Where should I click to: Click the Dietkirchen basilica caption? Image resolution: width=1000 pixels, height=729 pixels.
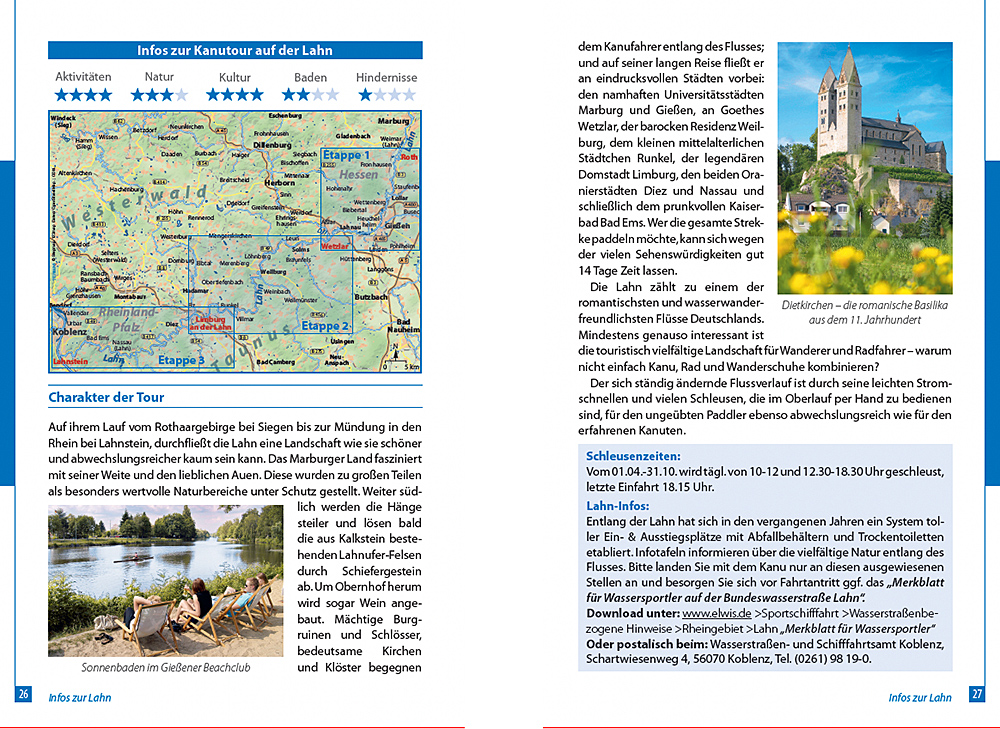tap(865, 313)
